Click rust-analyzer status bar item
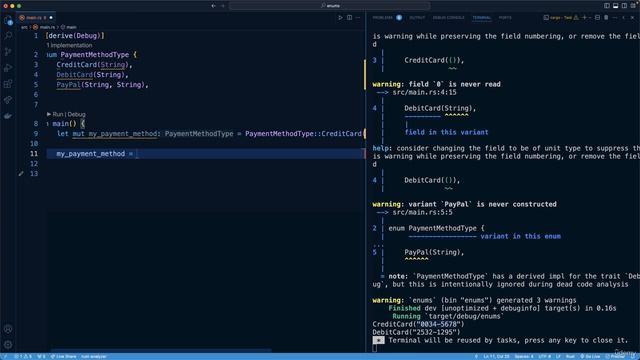 point(93,356)
